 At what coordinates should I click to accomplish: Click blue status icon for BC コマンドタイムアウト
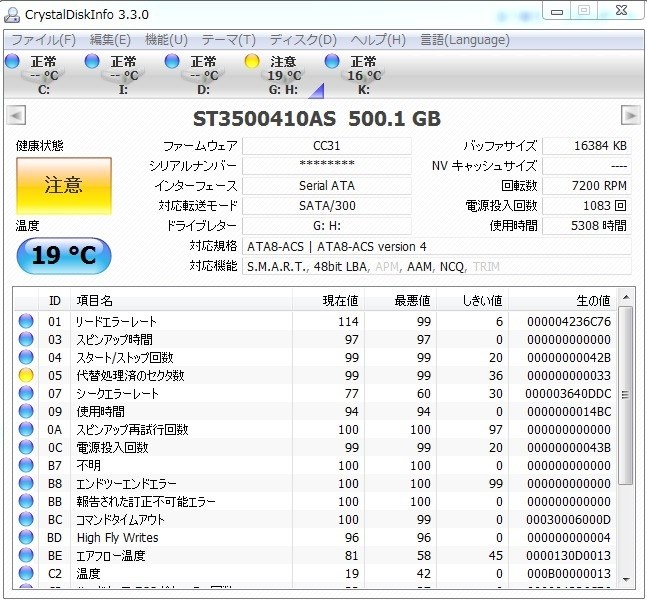pos(26,519)
